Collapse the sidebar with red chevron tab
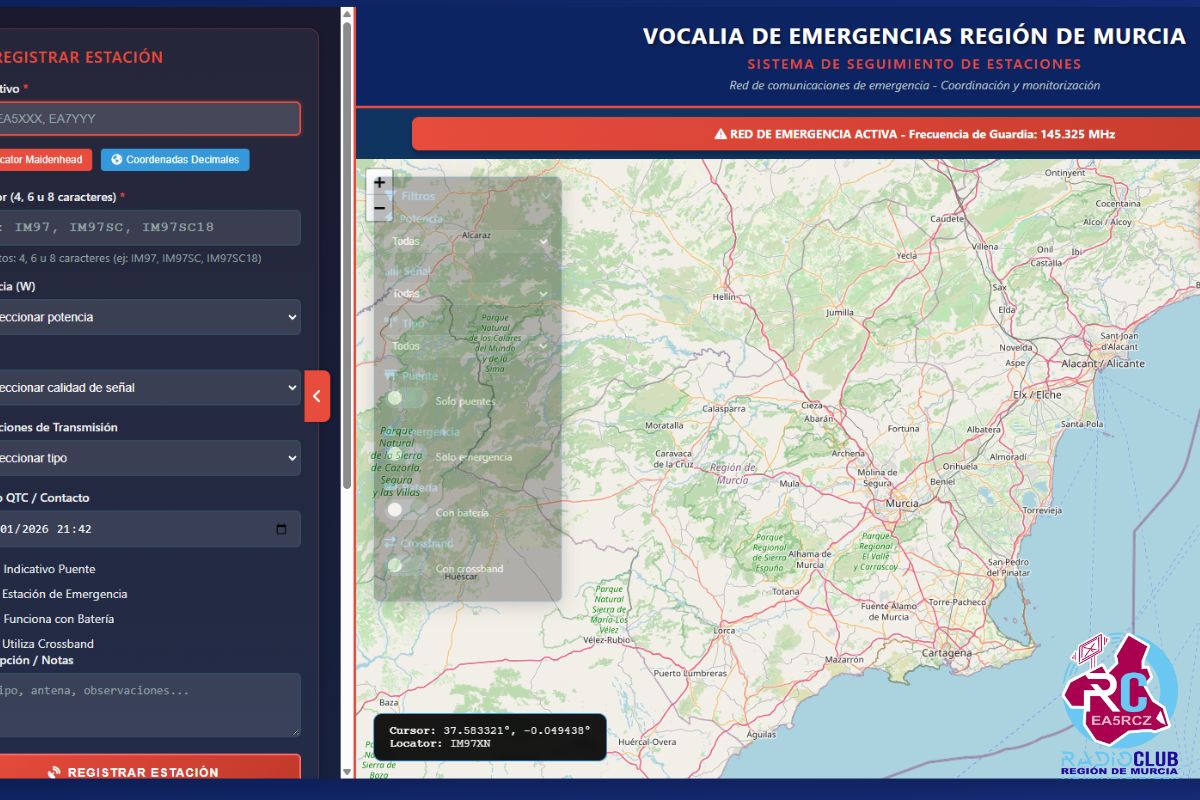The height and width of the screenshot is (800, 1200). click(316, 396)
